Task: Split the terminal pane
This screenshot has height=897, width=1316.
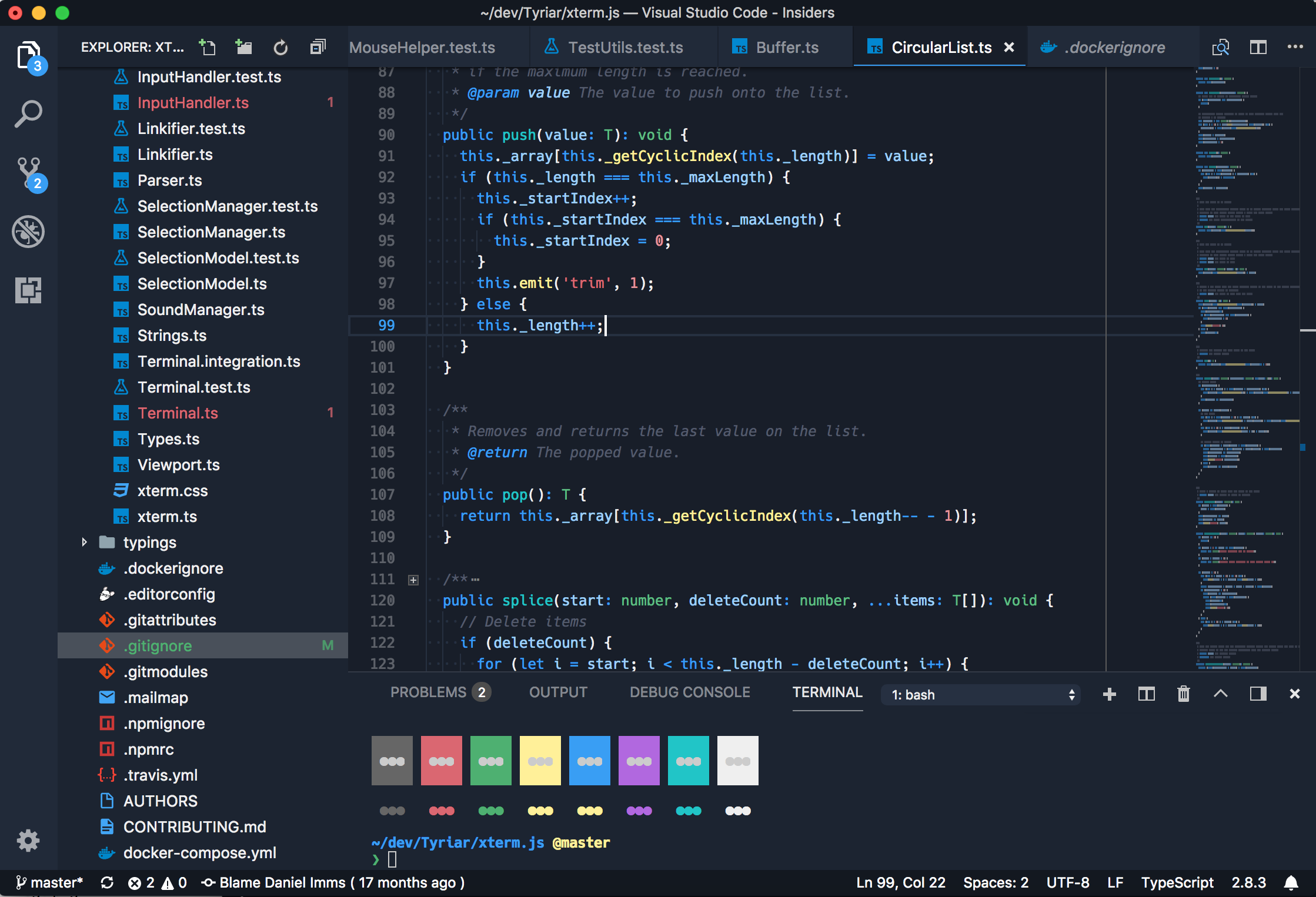Action: point(1147,694)
